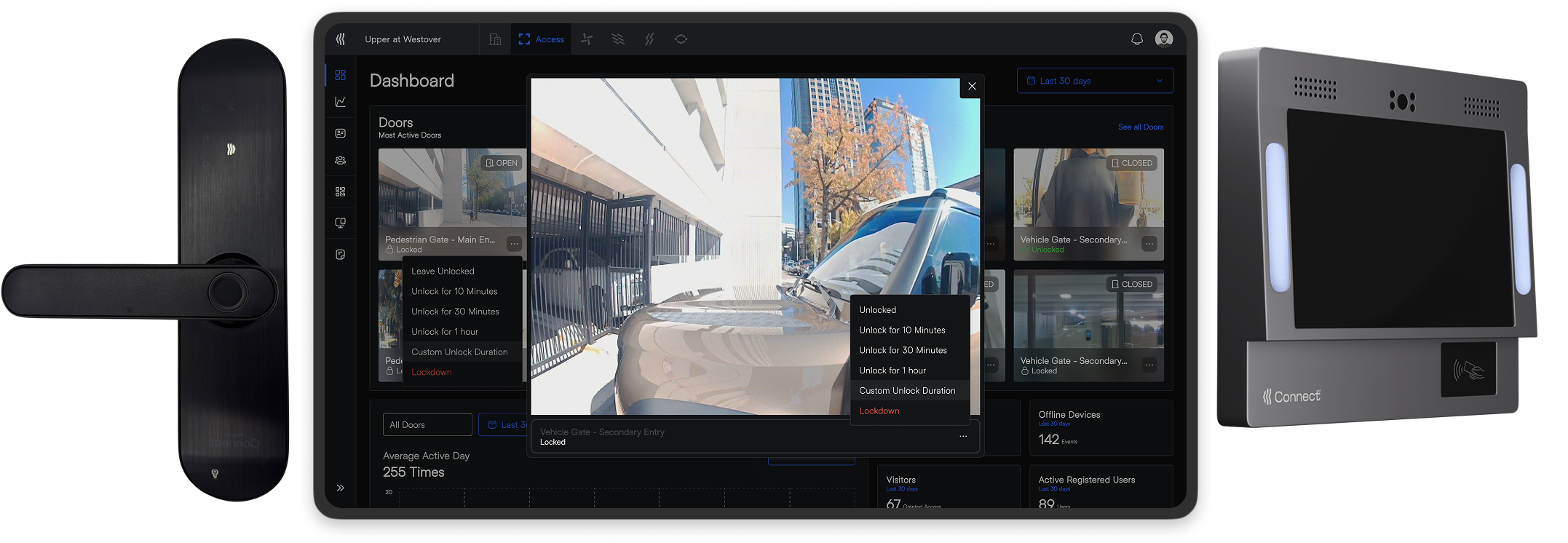Open the chart's Last 30 days filter
Viewport: 1568px width, 543px height.
click(503, 425)
